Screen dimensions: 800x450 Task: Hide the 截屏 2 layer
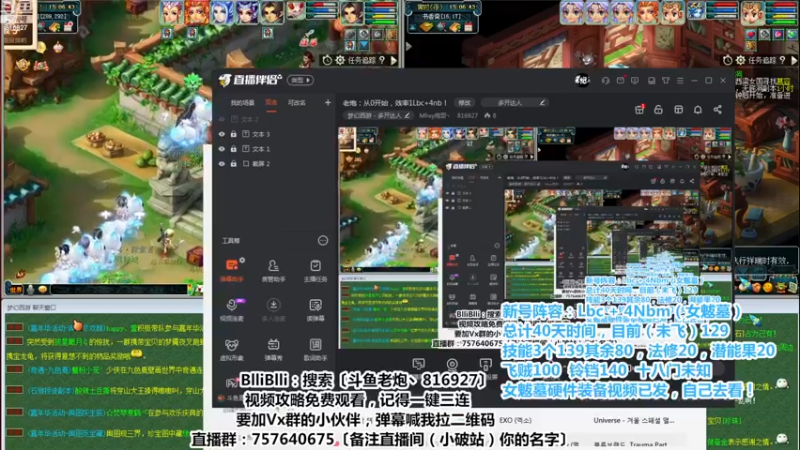pyautogui.click(x=221, y=164)
